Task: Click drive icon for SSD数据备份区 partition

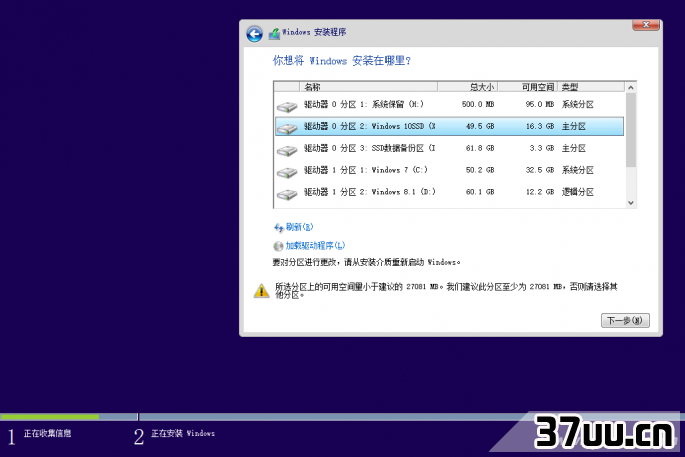Action: click(287, 150)
